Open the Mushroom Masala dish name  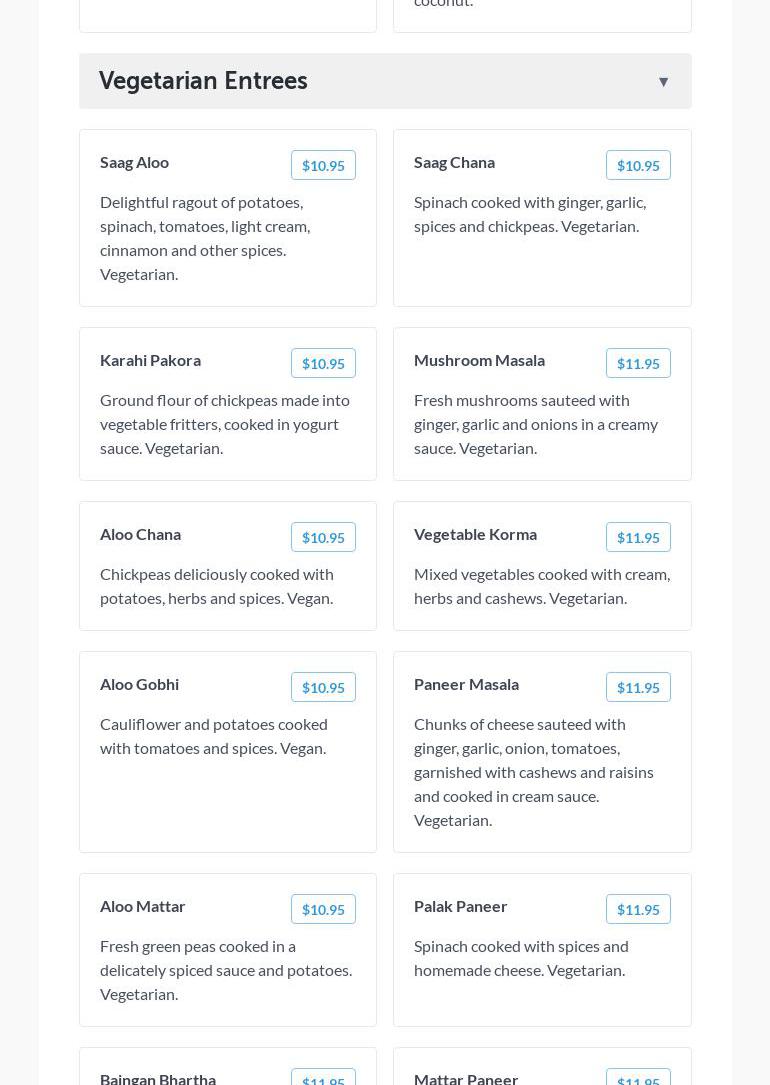coord(479,360)
